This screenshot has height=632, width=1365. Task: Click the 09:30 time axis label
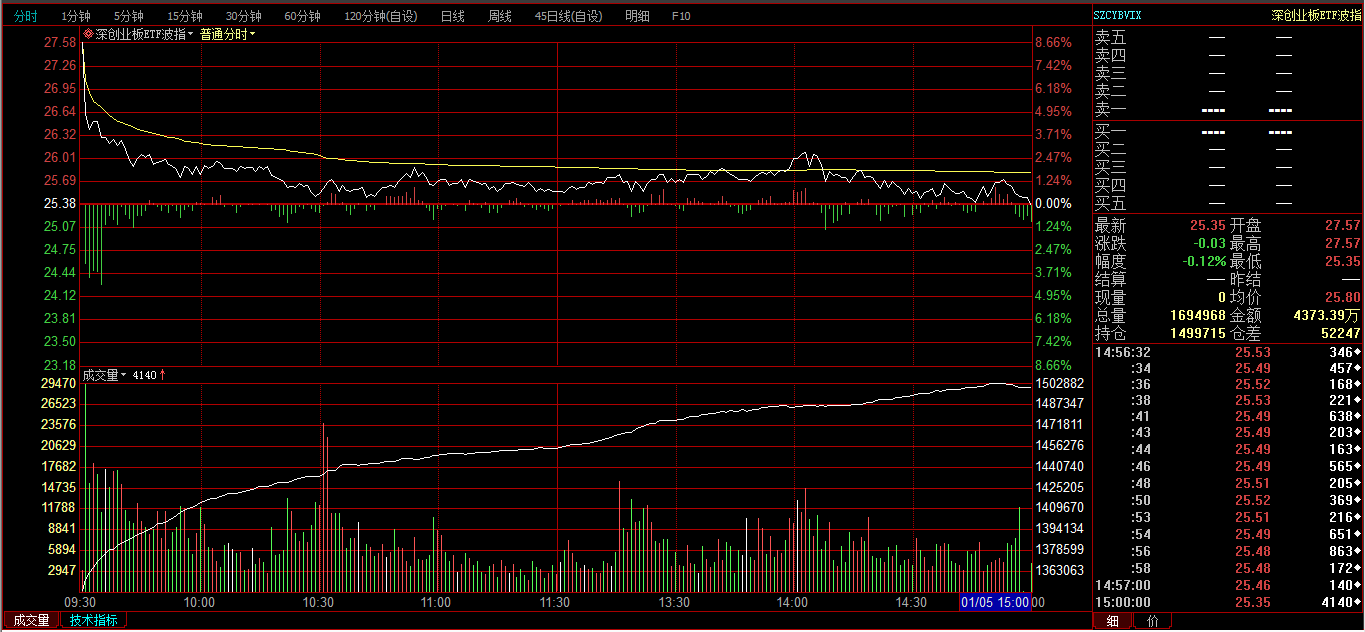click(x=80, y=603)
